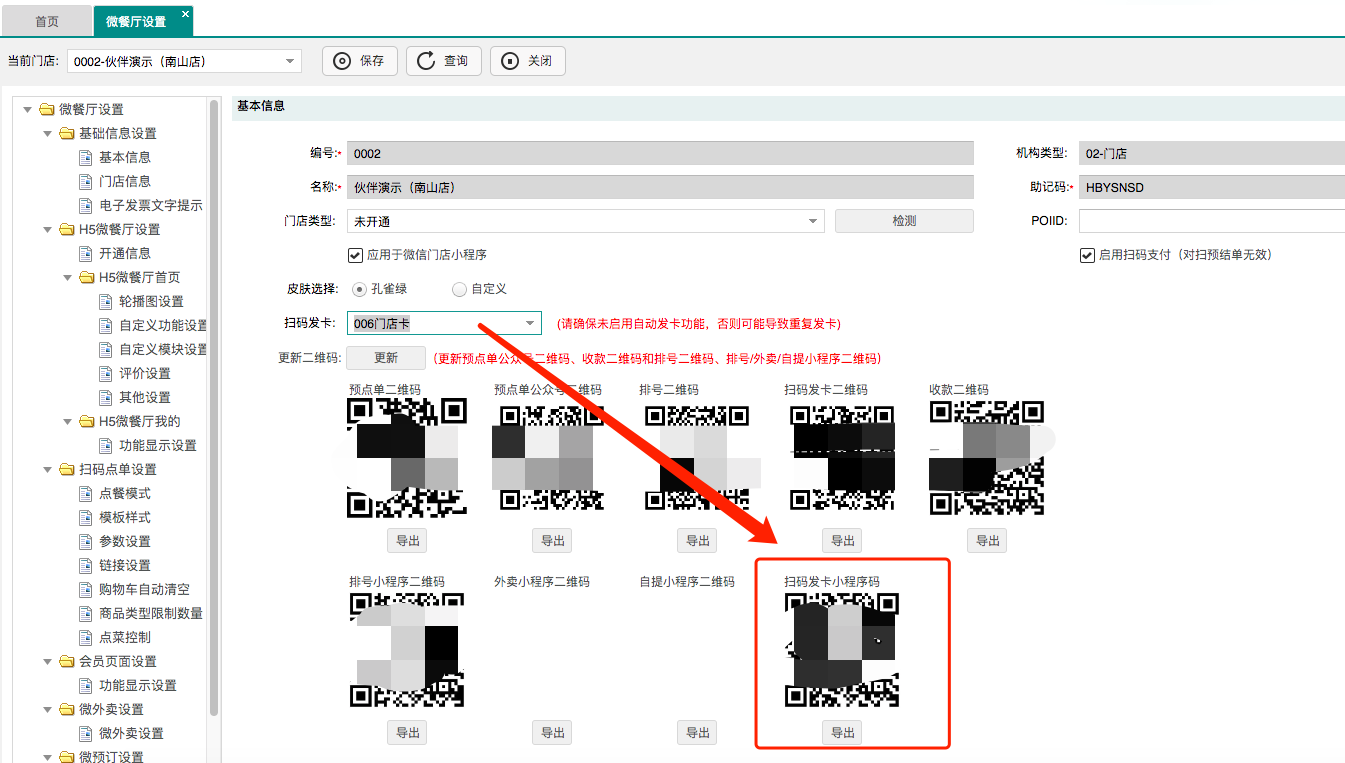Click the 名称 input field
1345x763 pixels.
coord(660,187)
